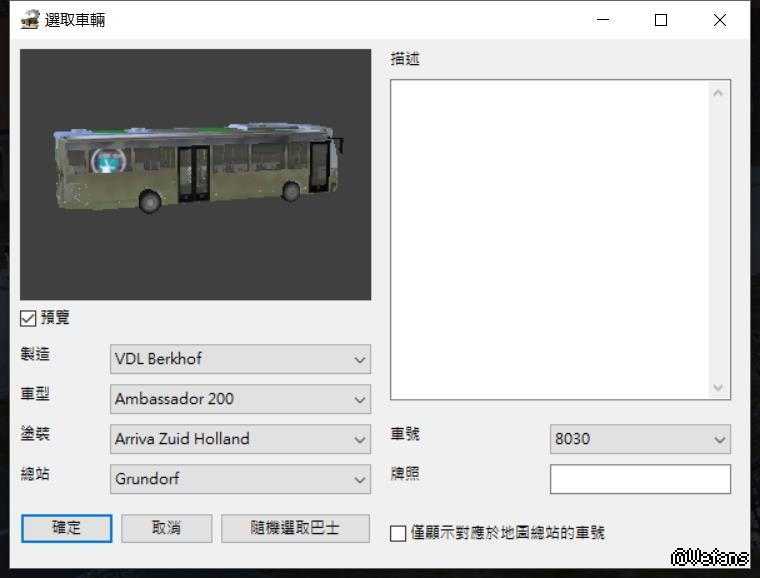Click the 隨機選取巴士 random bus button
This screenshot has width=760, height=578.
coord(295,528)
